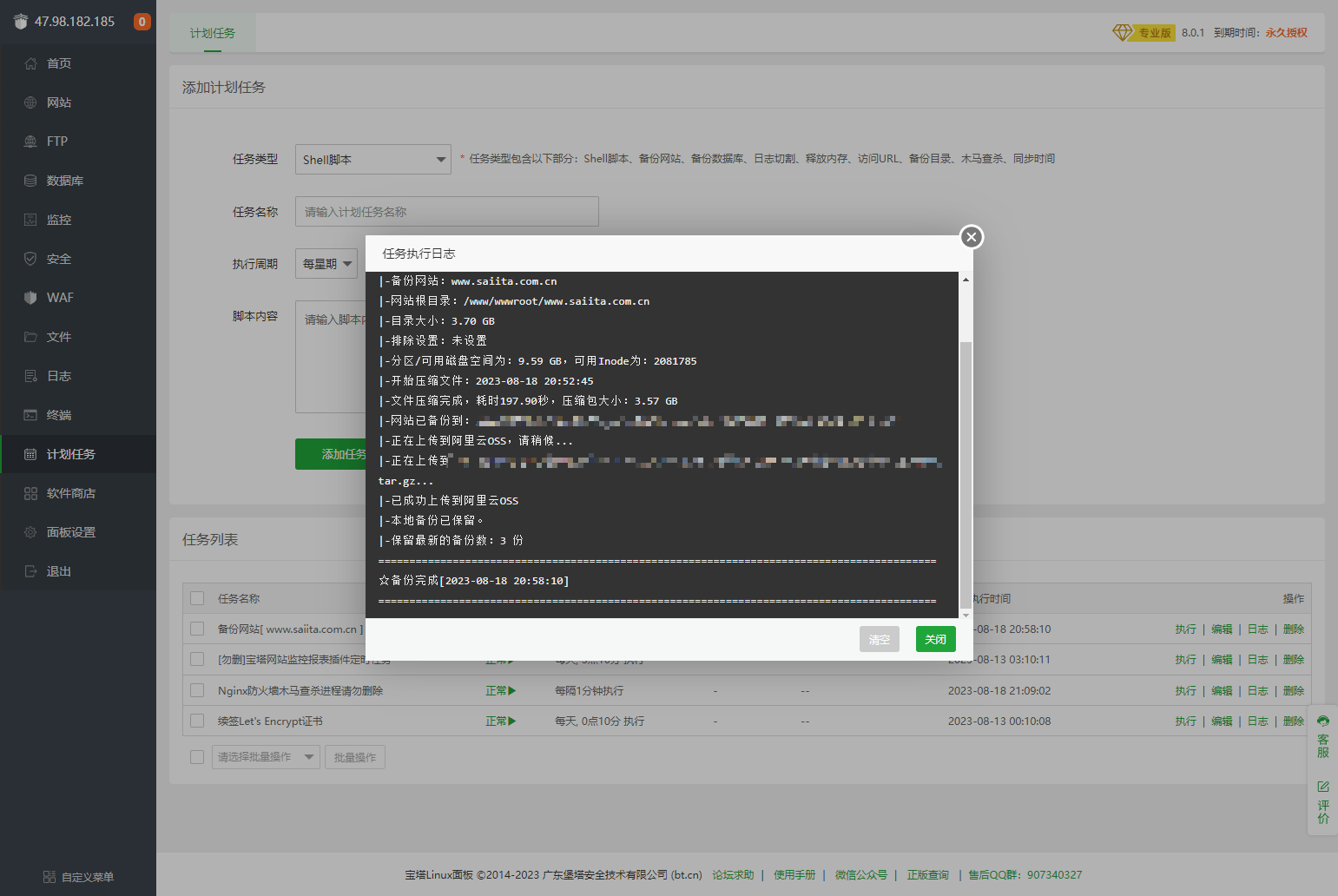Open the WAF shield icon
1338x896 pixels.
point(30,298)
